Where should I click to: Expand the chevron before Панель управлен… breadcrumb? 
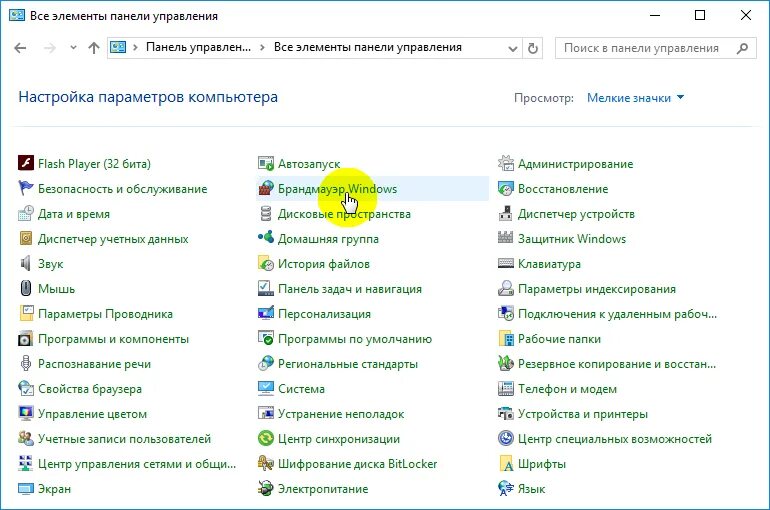click(135, 48)
